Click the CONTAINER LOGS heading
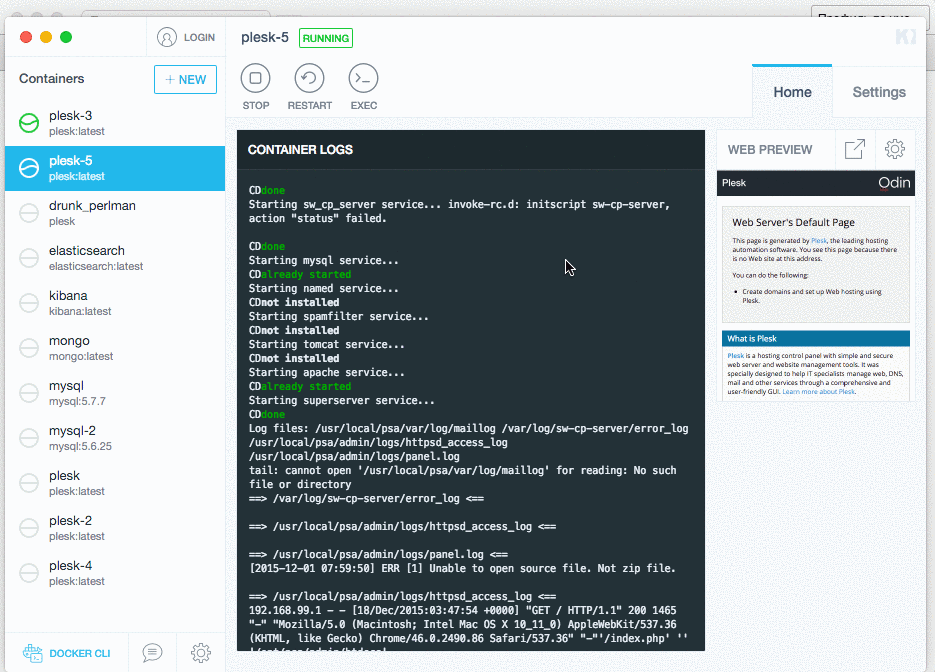The image size is (935, 672). 301,150
